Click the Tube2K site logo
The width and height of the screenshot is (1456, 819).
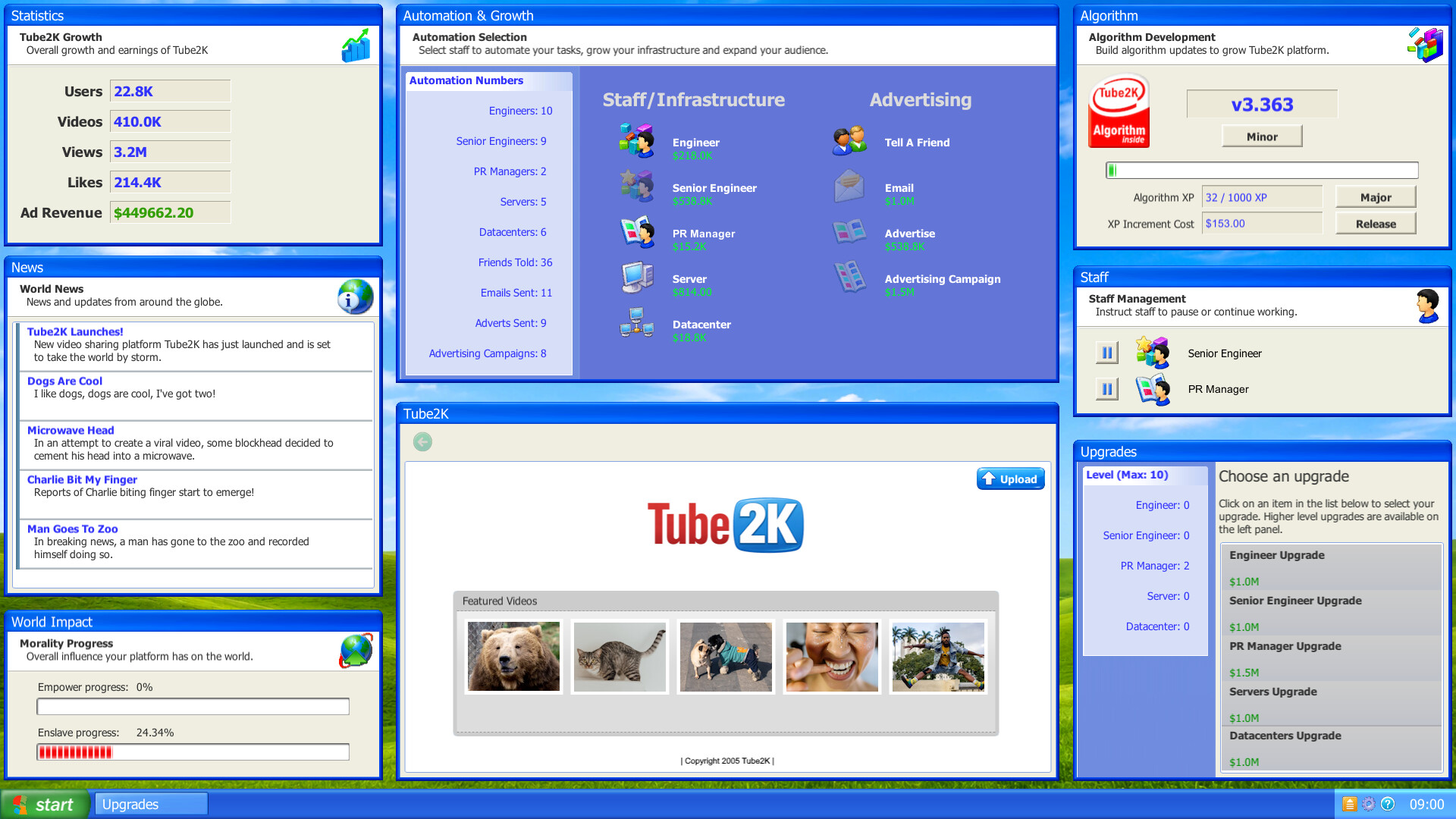pyautogui.click(x=726, y=525)
